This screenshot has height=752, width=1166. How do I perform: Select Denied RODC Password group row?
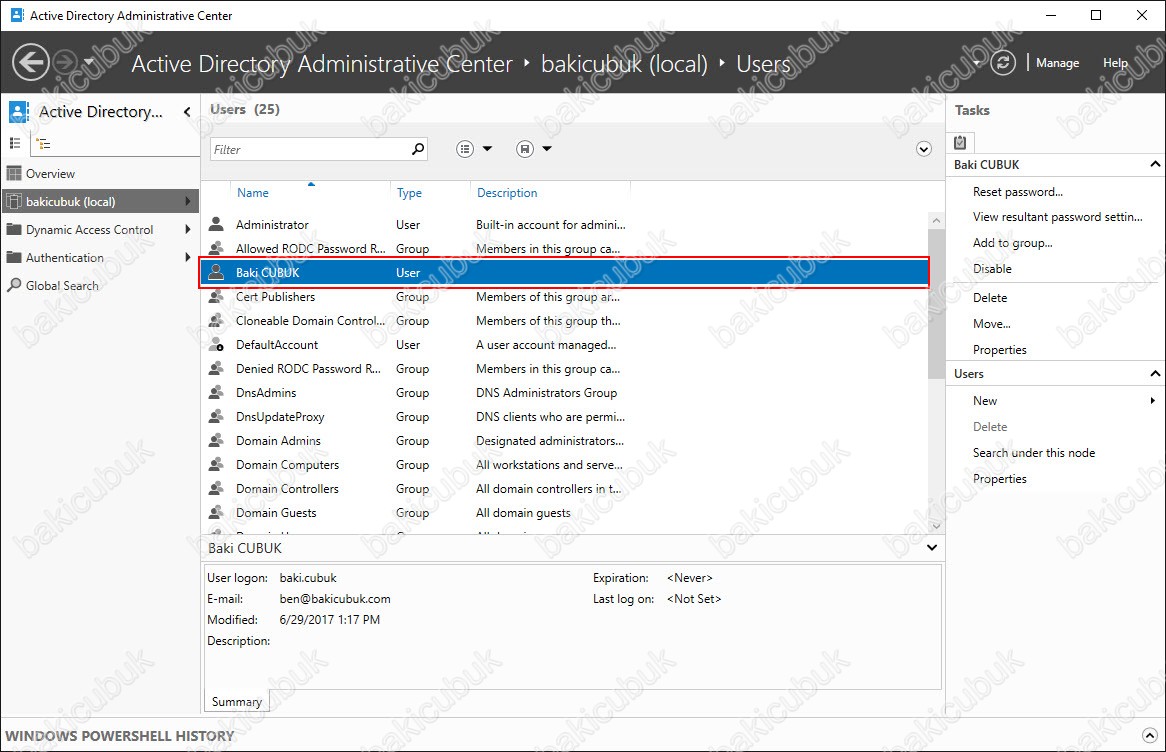click(x=564, y=369)
